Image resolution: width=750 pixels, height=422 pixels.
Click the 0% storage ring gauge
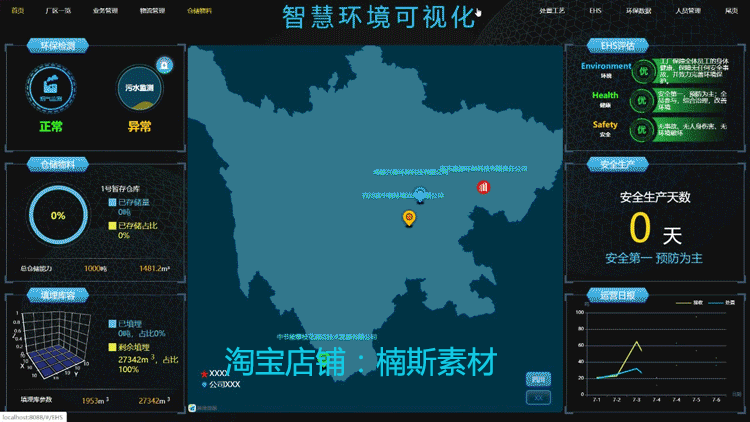pyautogui.click(x=58, y=215)
